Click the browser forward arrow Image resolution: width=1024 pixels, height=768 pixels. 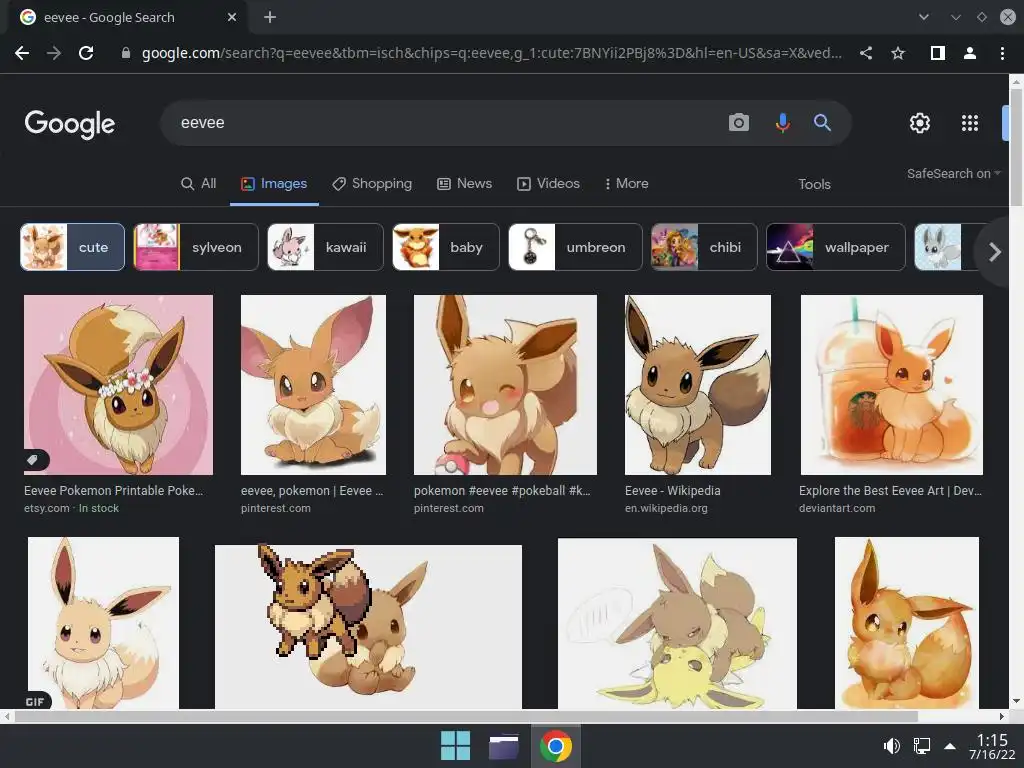pyautogui.click(x=54, y=53)
